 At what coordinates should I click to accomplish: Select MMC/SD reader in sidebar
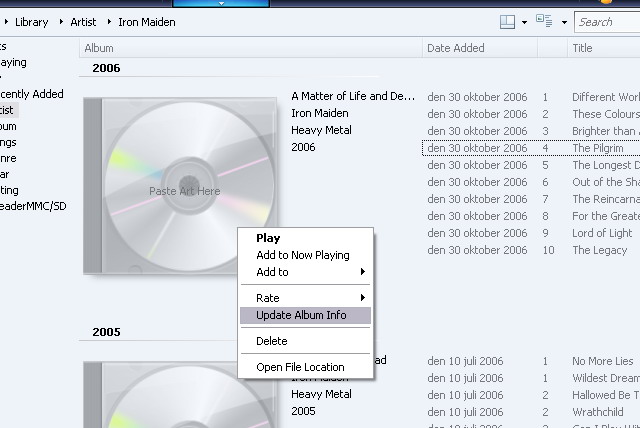[x=33, y=206]
